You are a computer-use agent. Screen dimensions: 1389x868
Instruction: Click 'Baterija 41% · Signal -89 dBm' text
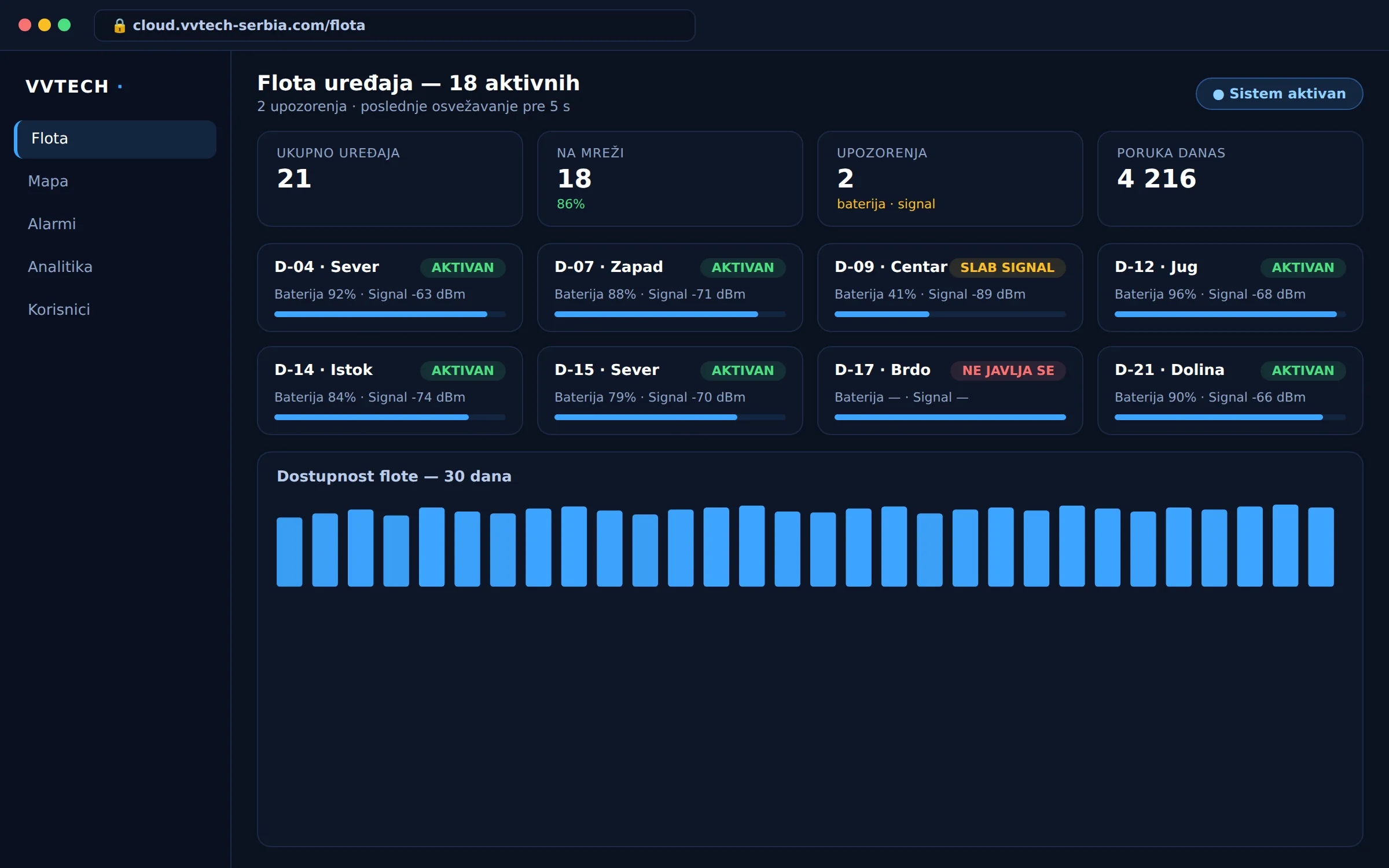[930, 295]
